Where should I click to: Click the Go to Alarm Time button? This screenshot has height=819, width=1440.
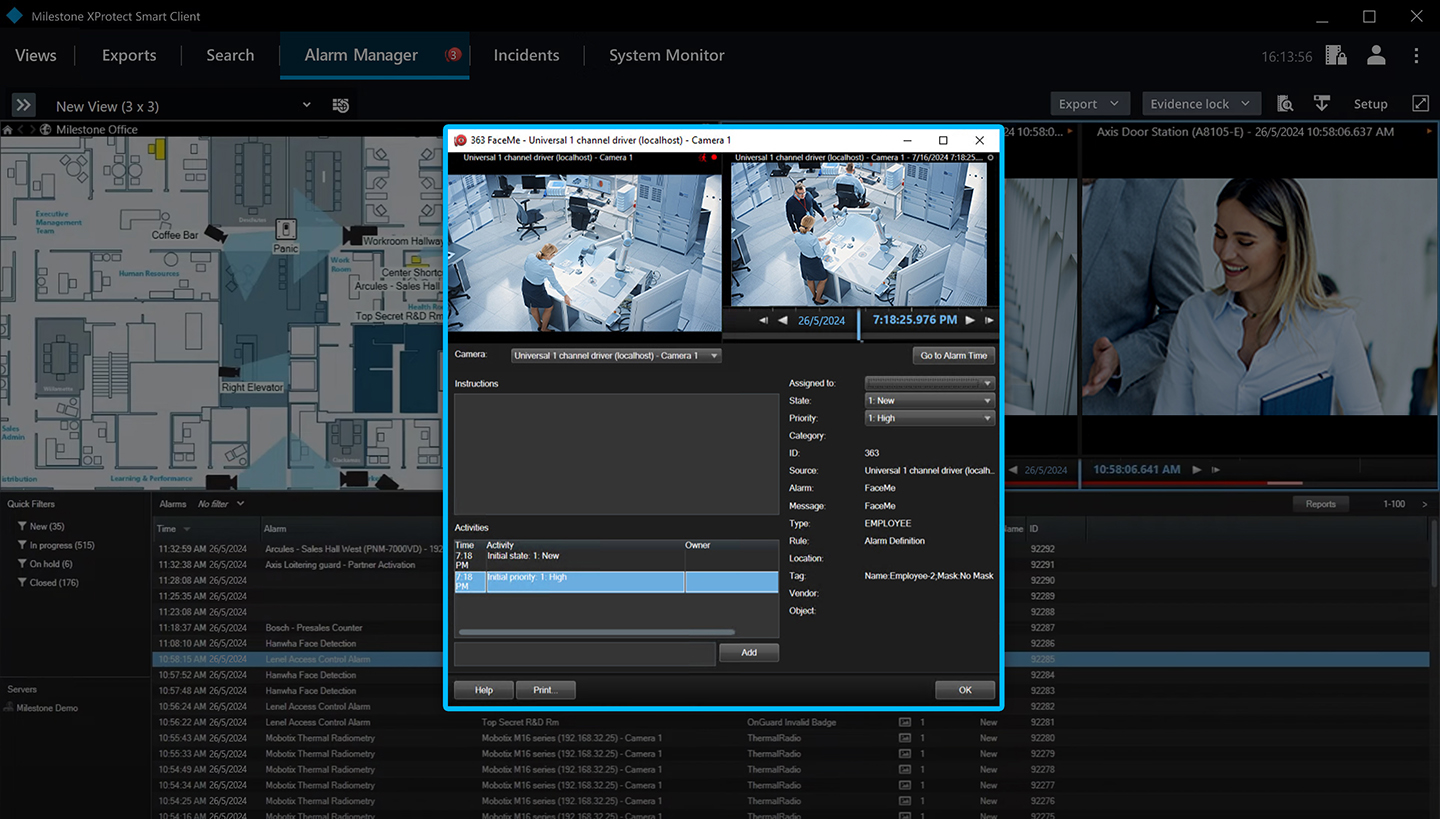(953, 355)
